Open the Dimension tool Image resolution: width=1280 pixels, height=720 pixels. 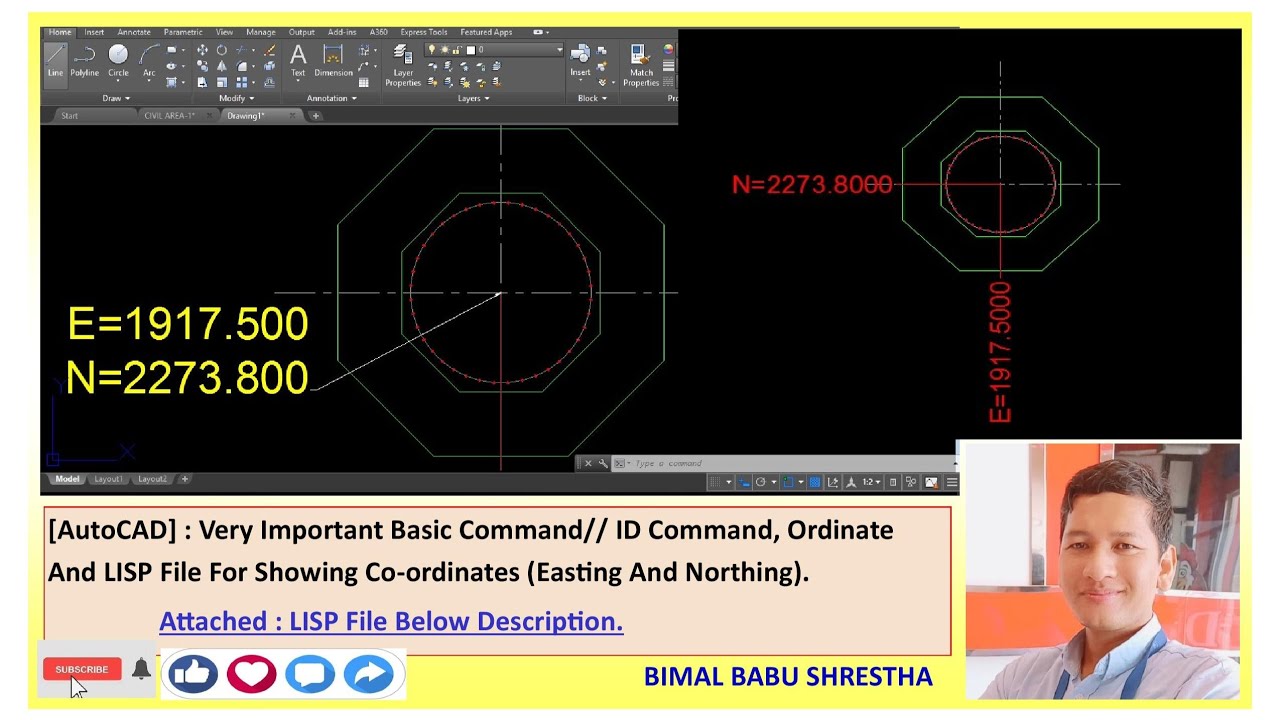click(x=333, y=60)
